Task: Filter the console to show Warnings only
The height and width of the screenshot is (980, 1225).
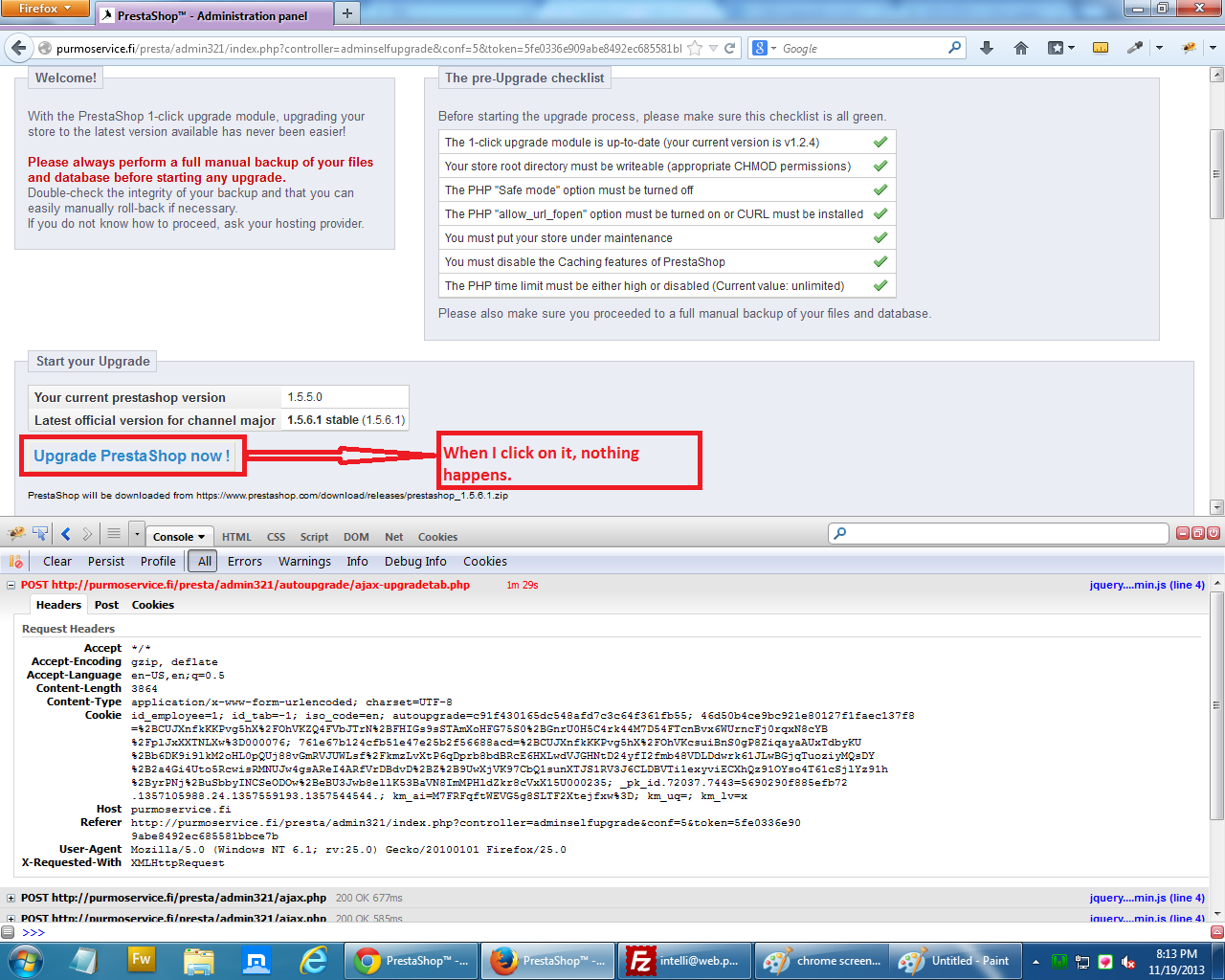Action: coord(304,562)
